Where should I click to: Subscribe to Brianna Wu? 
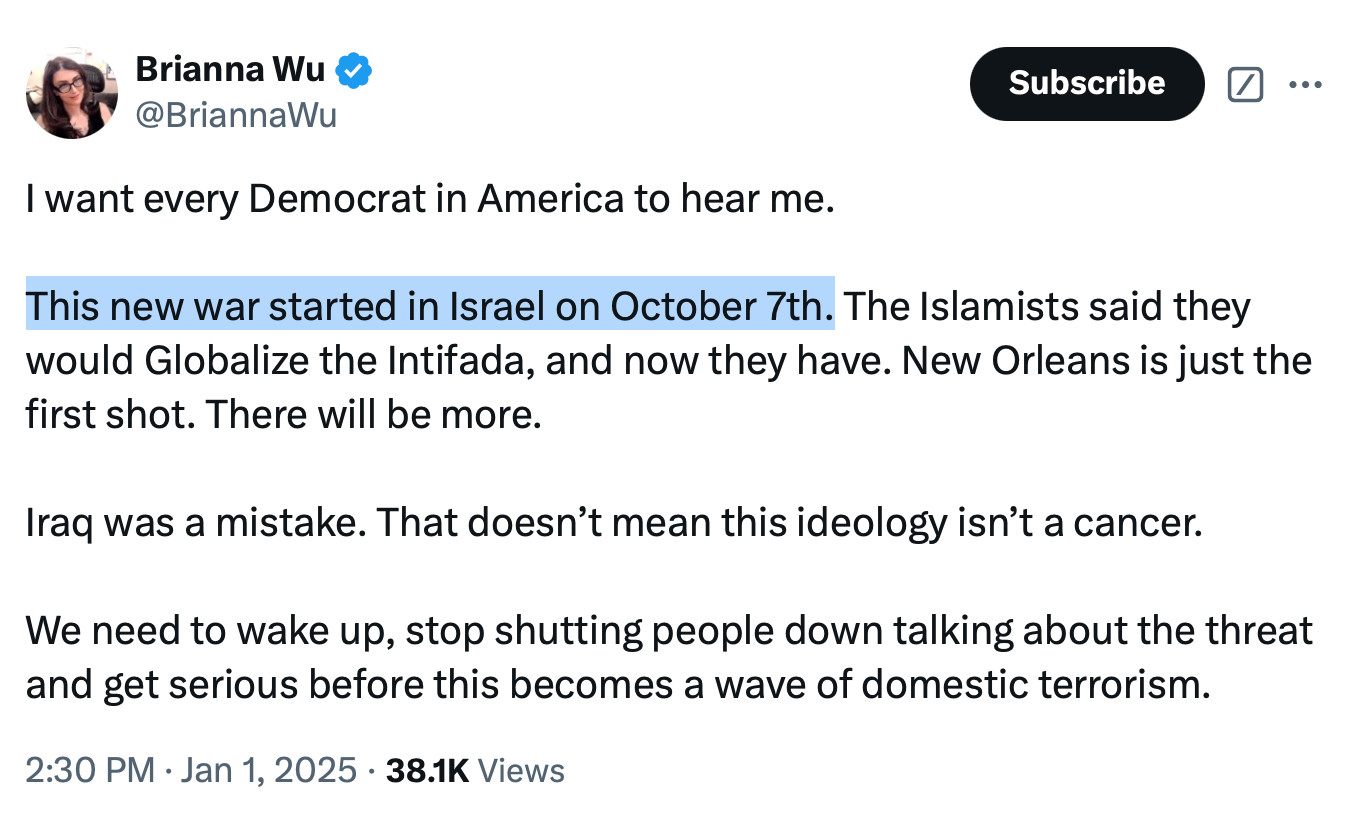pyautogui.click(x=1087, y=83)
